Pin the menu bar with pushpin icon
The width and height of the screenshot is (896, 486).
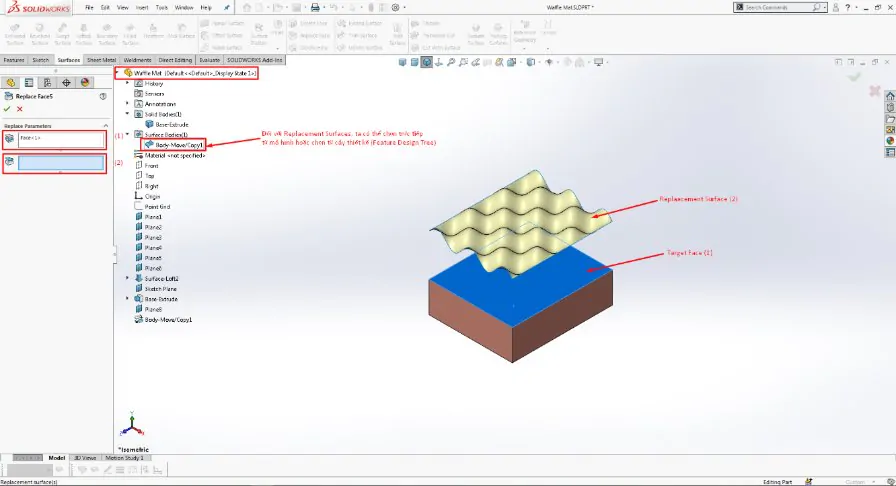click(x=227, y=7)
